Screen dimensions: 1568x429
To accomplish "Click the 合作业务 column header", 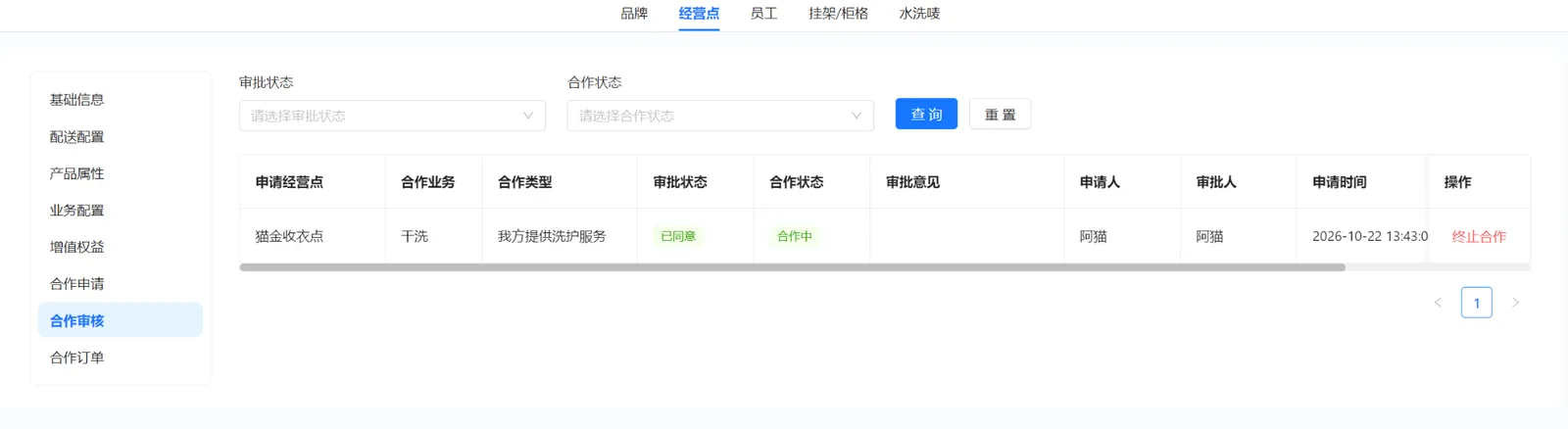I will (x=433, y=182).
